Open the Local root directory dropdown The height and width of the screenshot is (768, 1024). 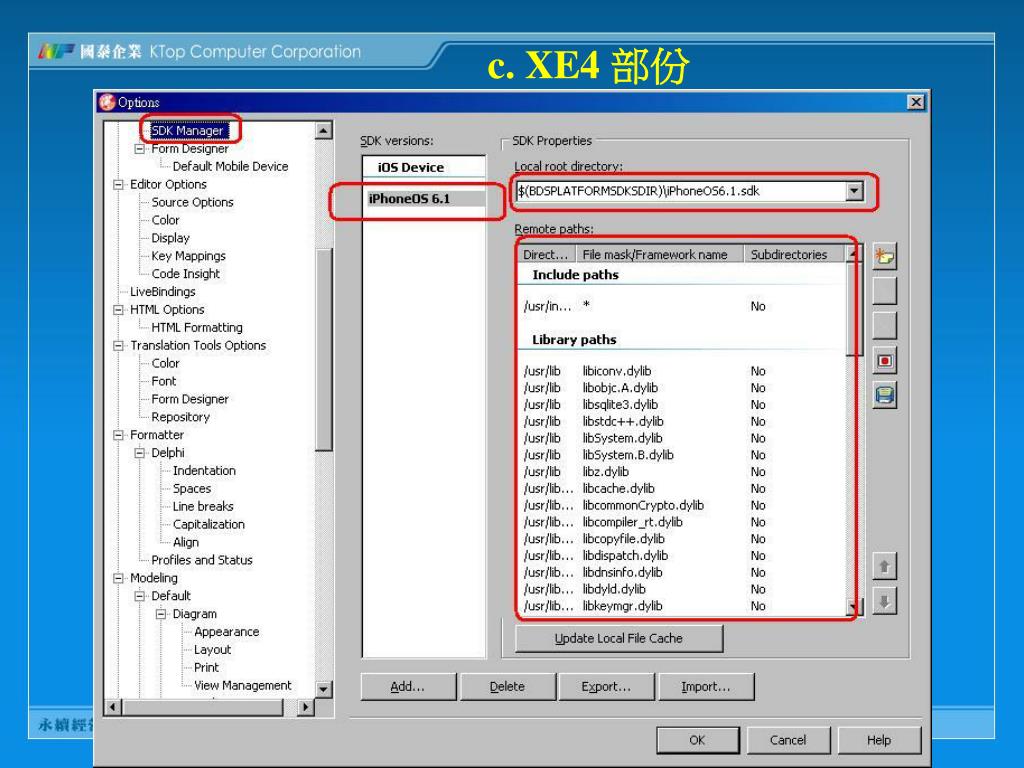pyautogui.click(x=854, y=191)
